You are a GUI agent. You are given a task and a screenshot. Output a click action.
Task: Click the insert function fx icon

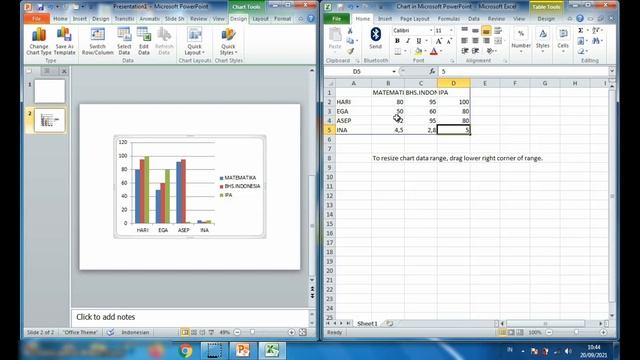pos(432,71)
